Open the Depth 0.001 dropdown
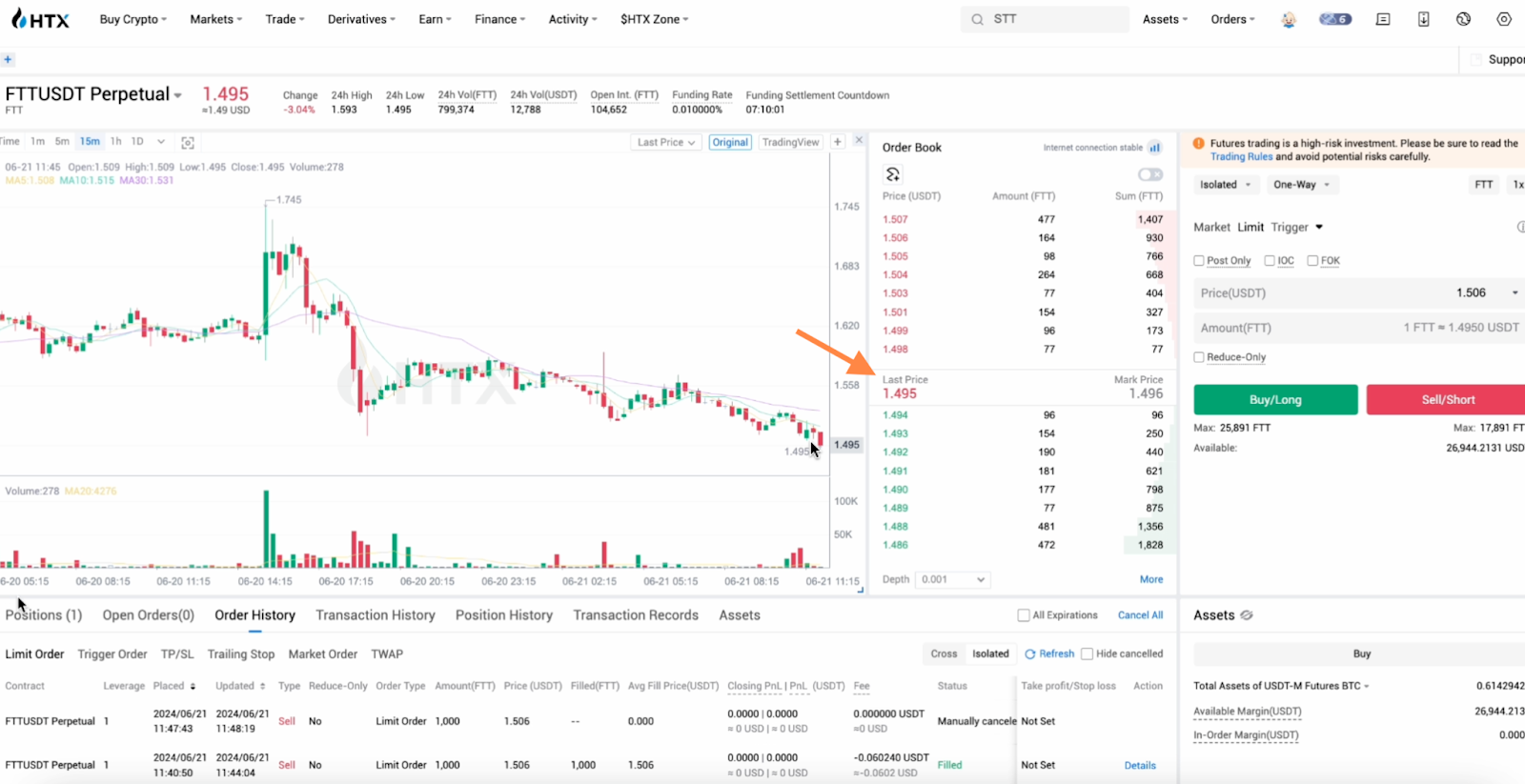 tap(952, 579)
